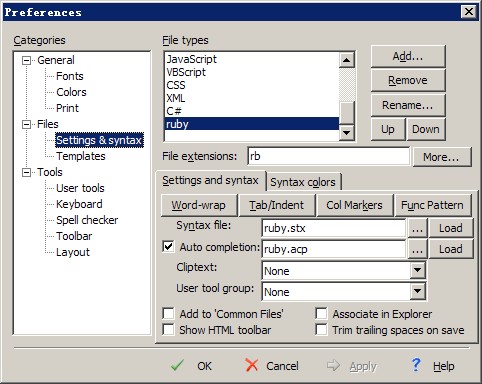Toggle the Auto completion checkbox
This screenshot has width=482, height=384.
click(168, 247)
